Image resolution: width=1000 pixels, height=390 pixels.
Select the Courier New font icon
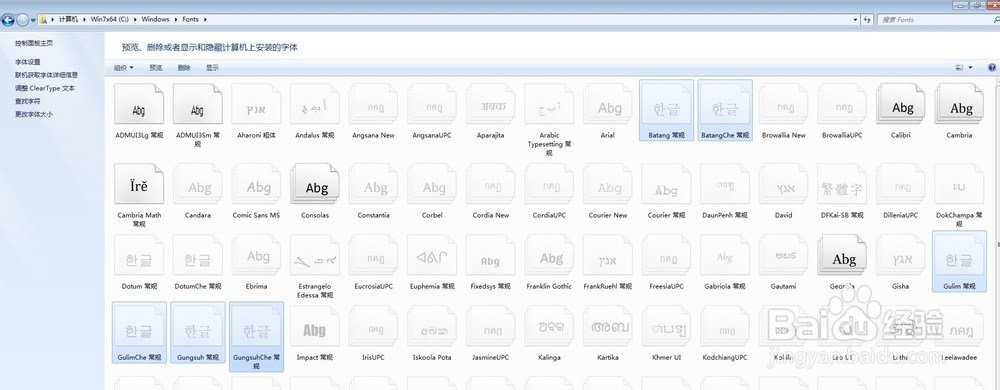tap(608, 184)
